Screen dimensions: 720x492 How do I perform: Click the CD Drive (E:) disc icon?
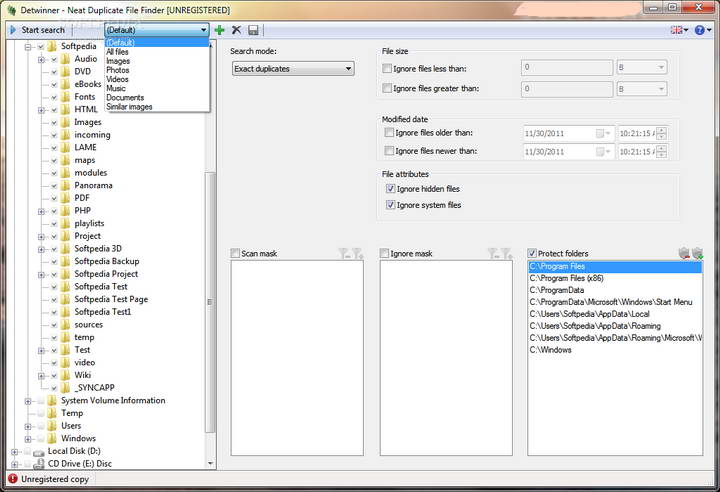[x=39, y=464]
